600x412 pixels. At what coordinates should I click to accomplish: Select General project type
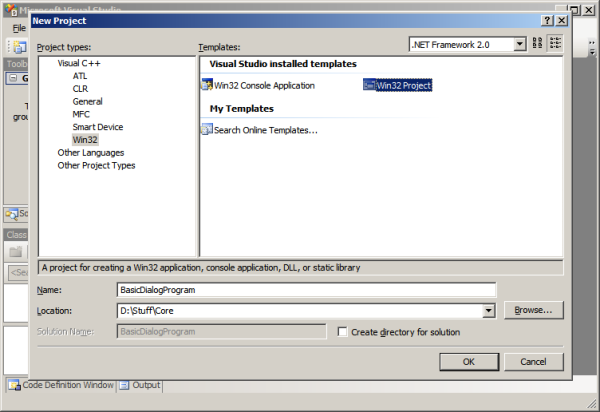coord(88,101)
